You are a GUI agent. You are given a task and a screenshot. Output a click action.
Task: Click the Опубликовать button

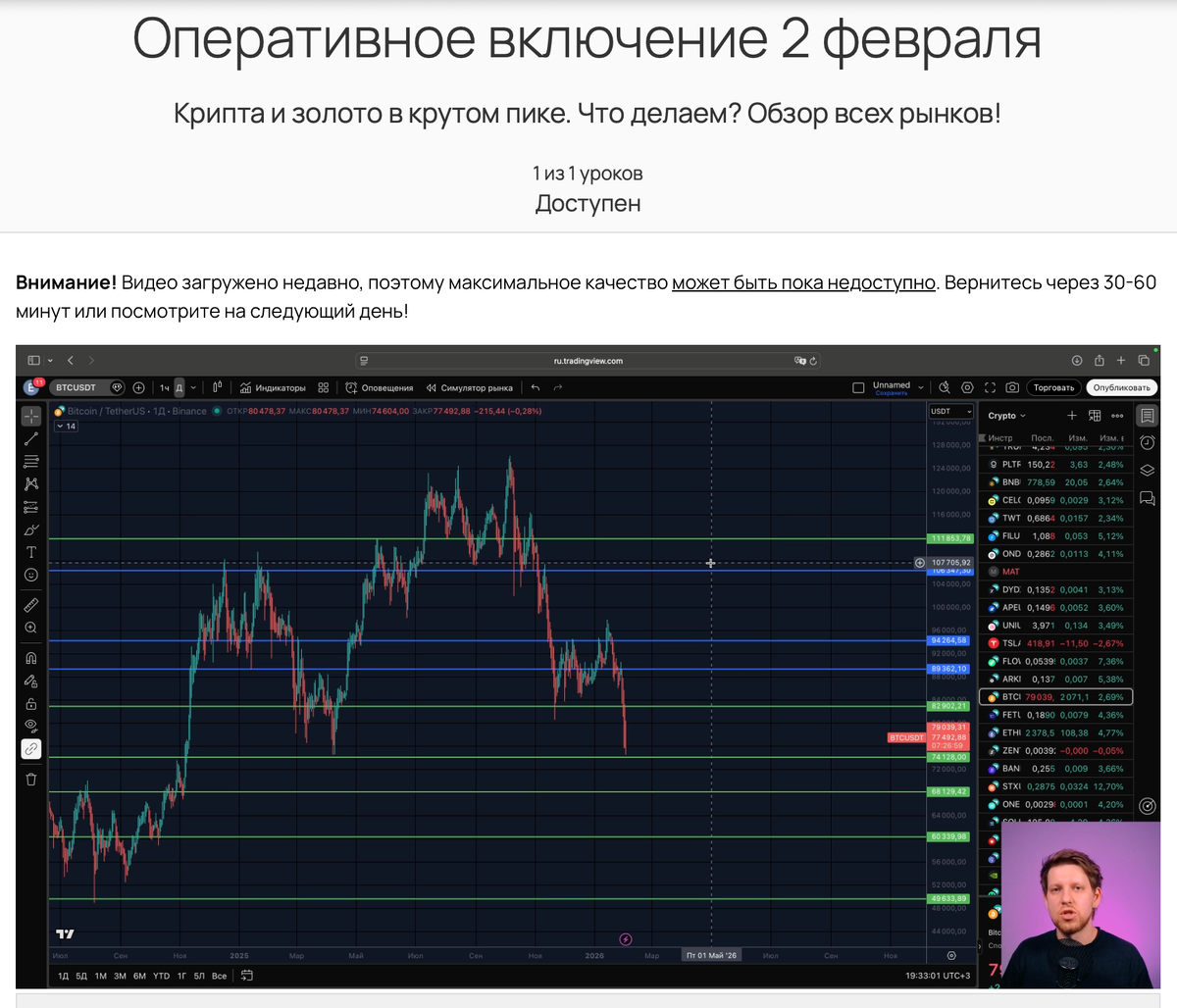pyautogui.click(x=1121, y=387)
